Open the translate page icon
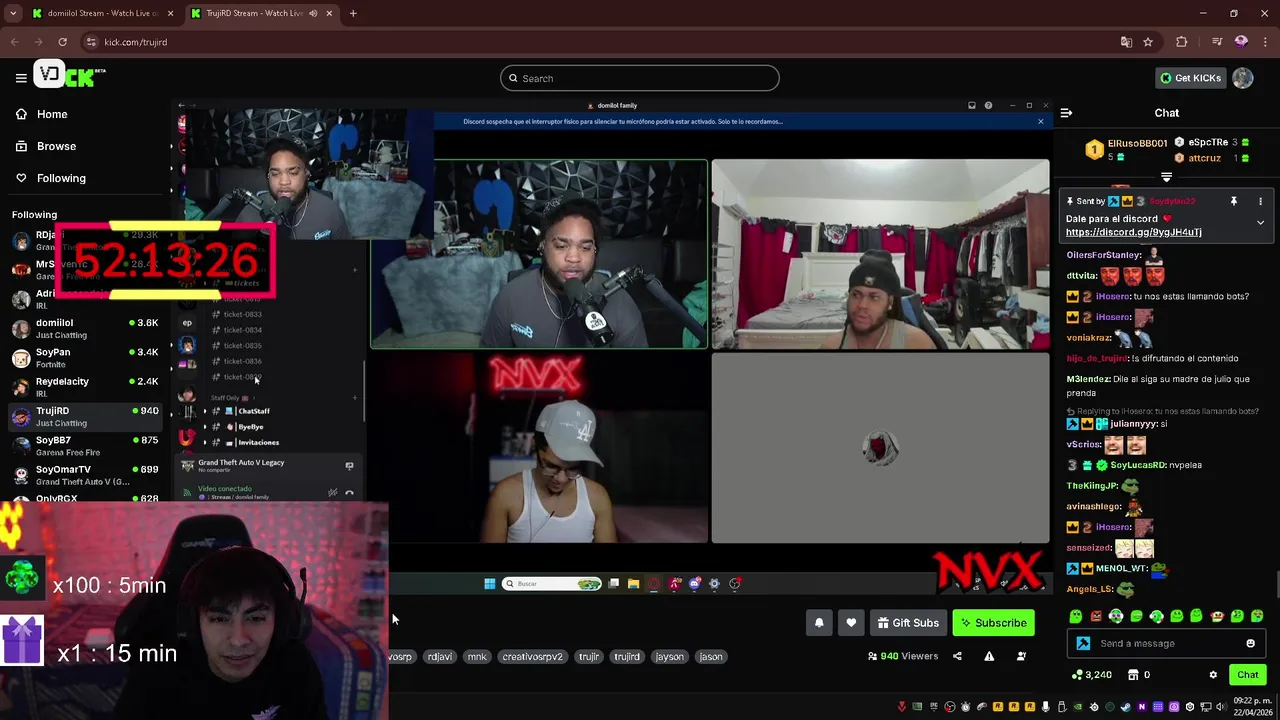 coord(1126,42)
